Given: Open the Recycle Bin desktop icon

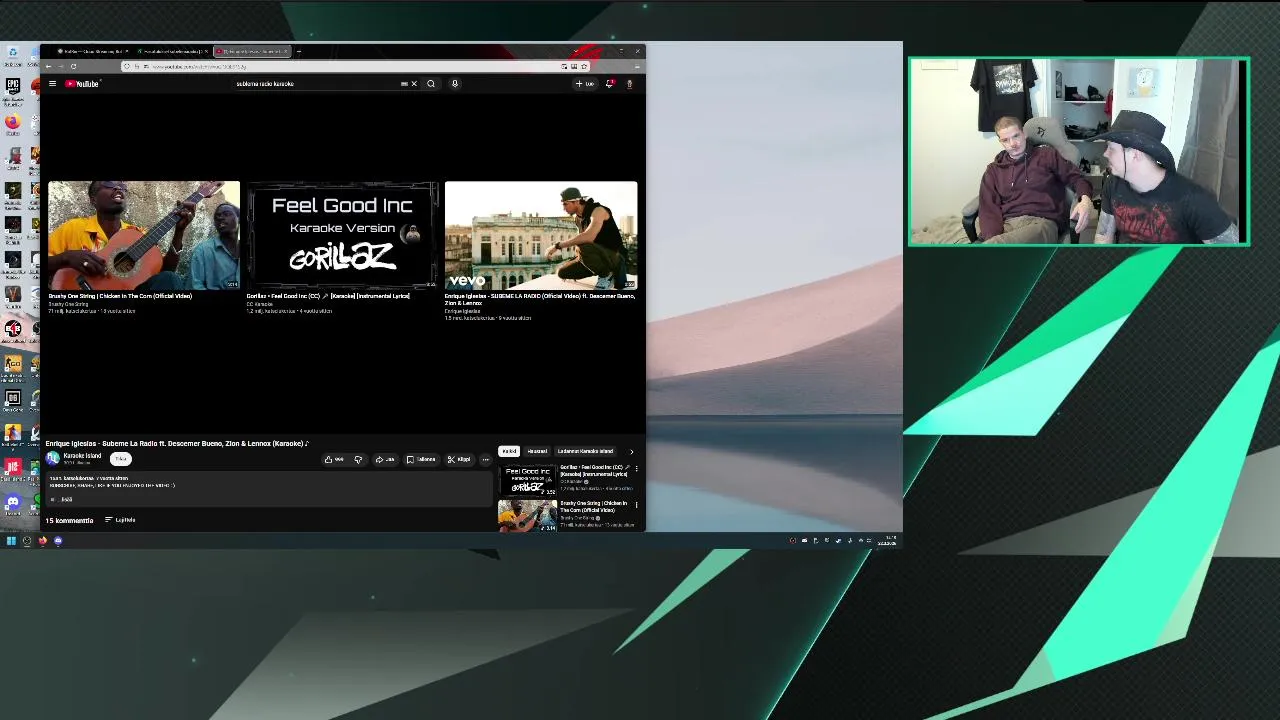Looking at the screenshot, I should [12, 55].
